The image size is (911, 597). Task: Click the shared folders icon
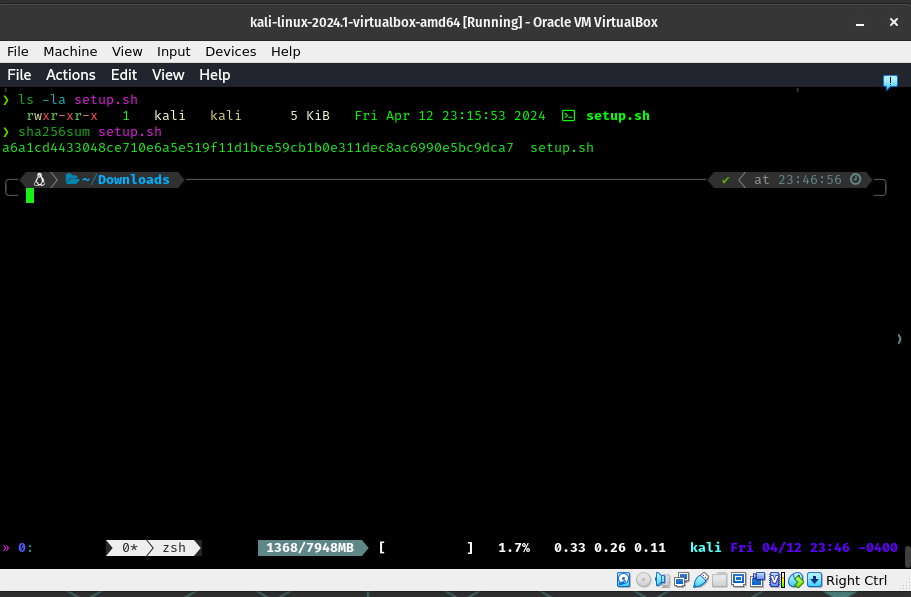tap(720, 580)
